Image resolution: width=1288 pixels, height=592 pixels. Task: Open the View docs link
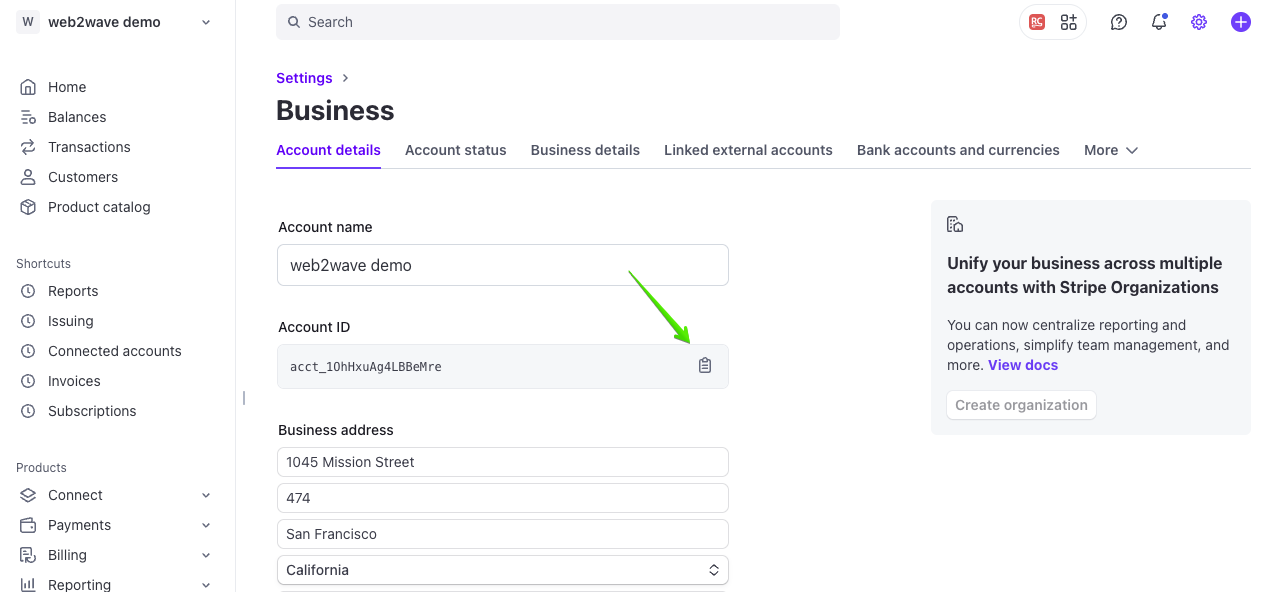pos(1023,365)
